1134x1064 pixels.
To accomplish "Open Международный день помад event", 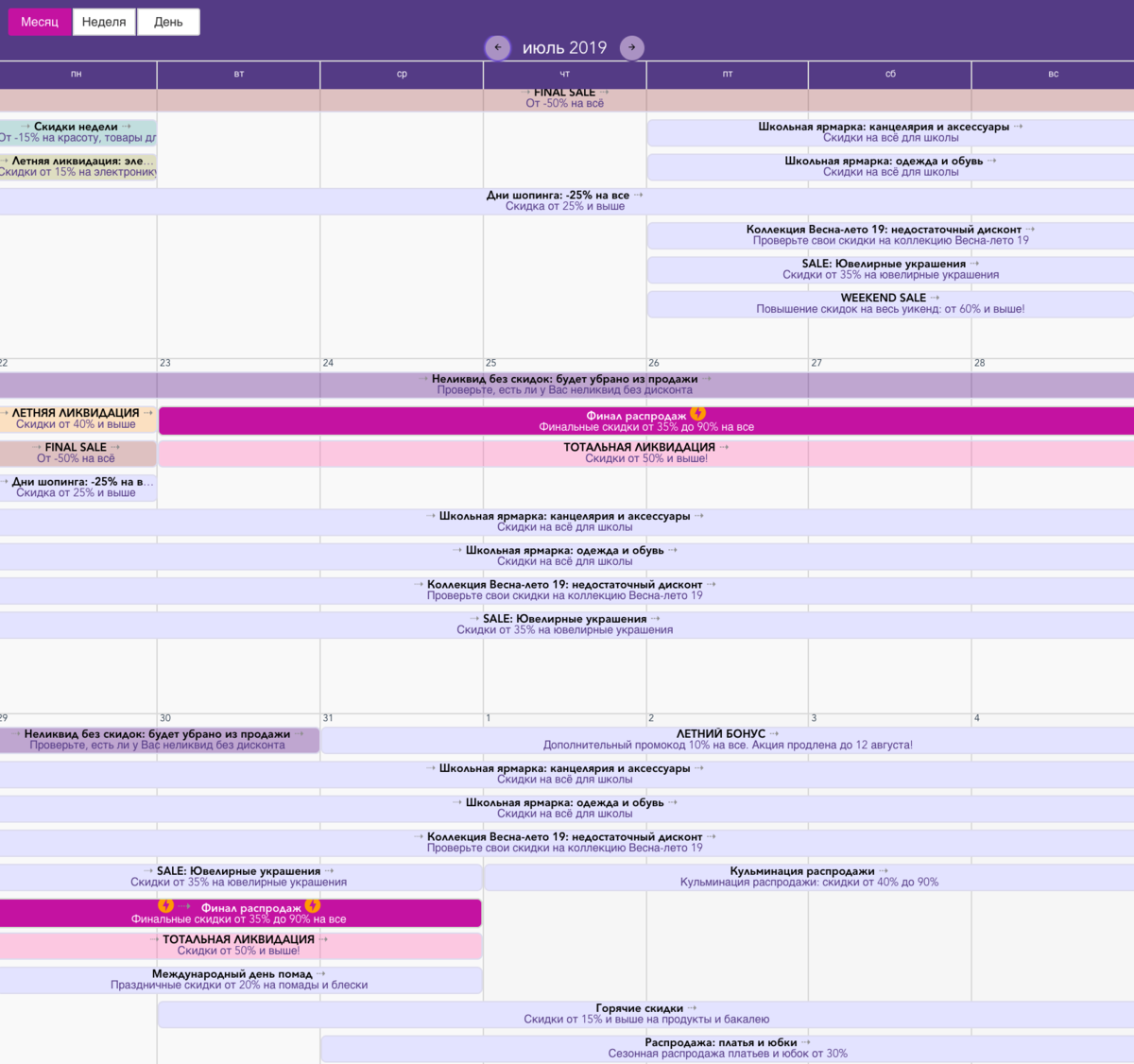I will [240, 979].
